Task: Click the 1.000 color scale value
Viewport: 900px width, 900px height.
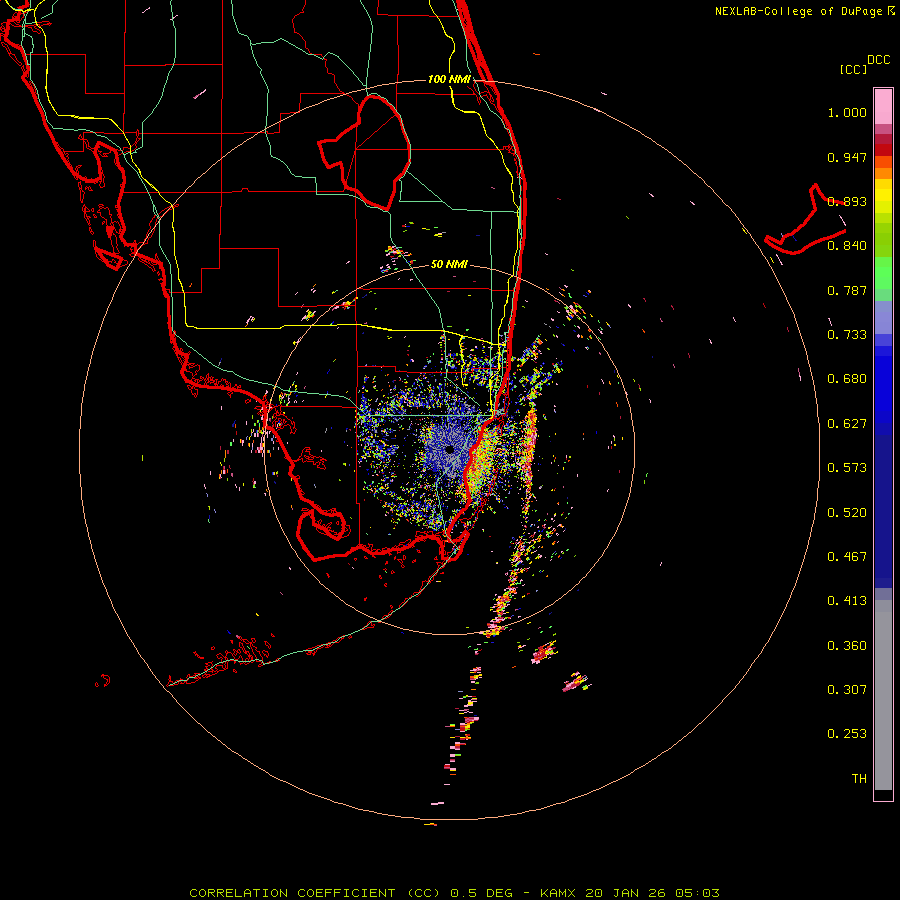Action: tap(847, 112)
